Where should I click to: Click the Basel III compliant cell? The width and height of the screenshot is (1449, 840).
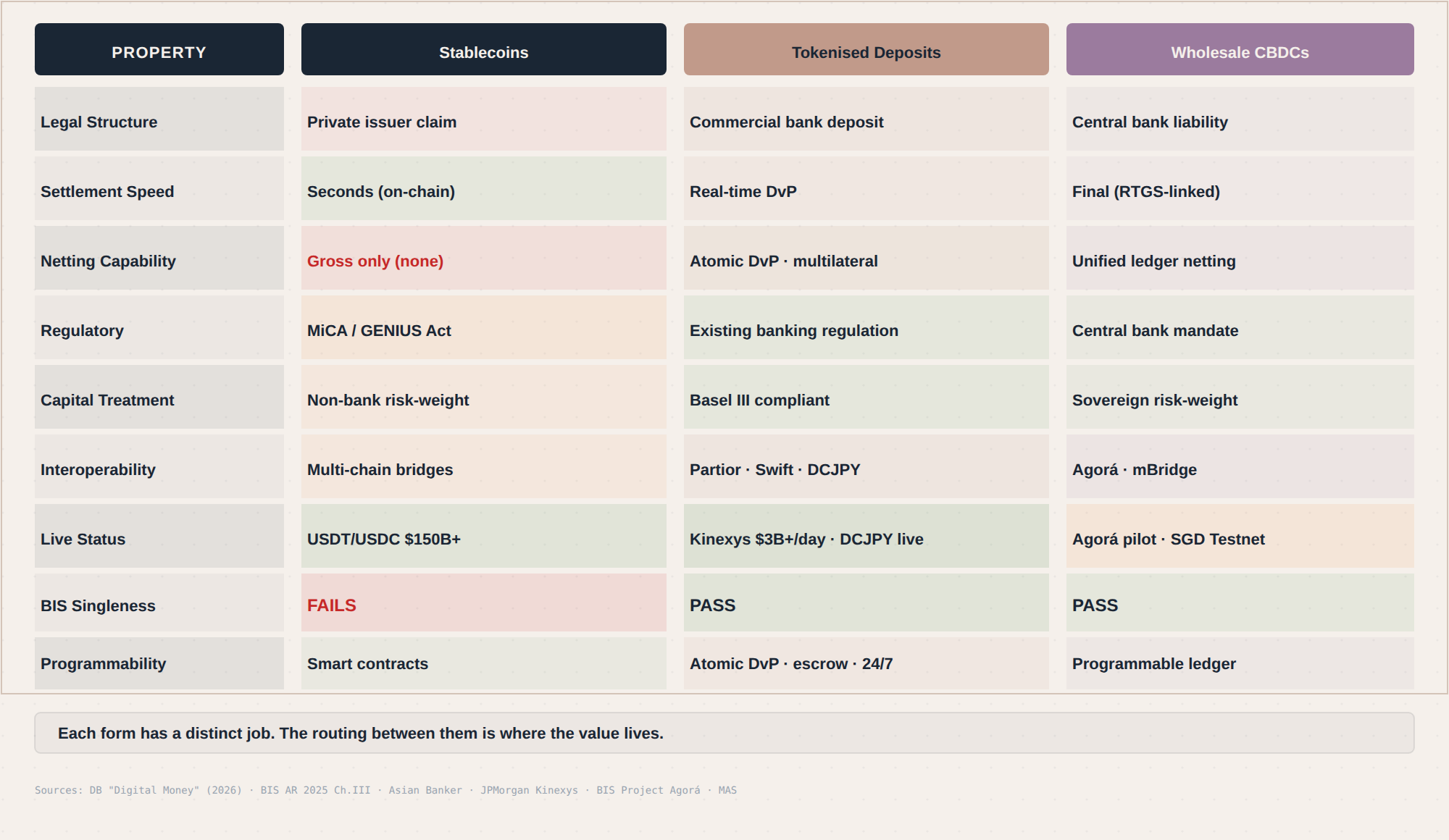pos(867,397)
